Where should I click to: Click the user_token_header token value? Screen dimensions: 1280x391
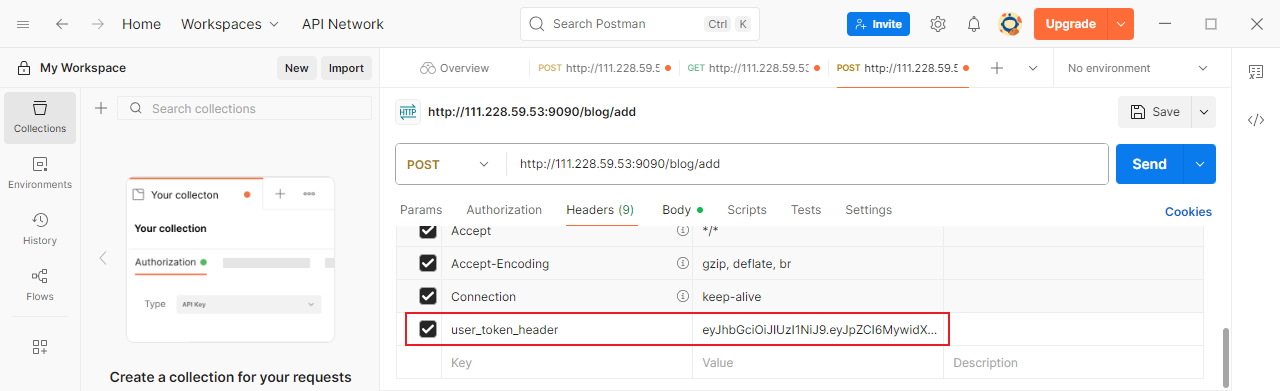click(x=820, y=330)
